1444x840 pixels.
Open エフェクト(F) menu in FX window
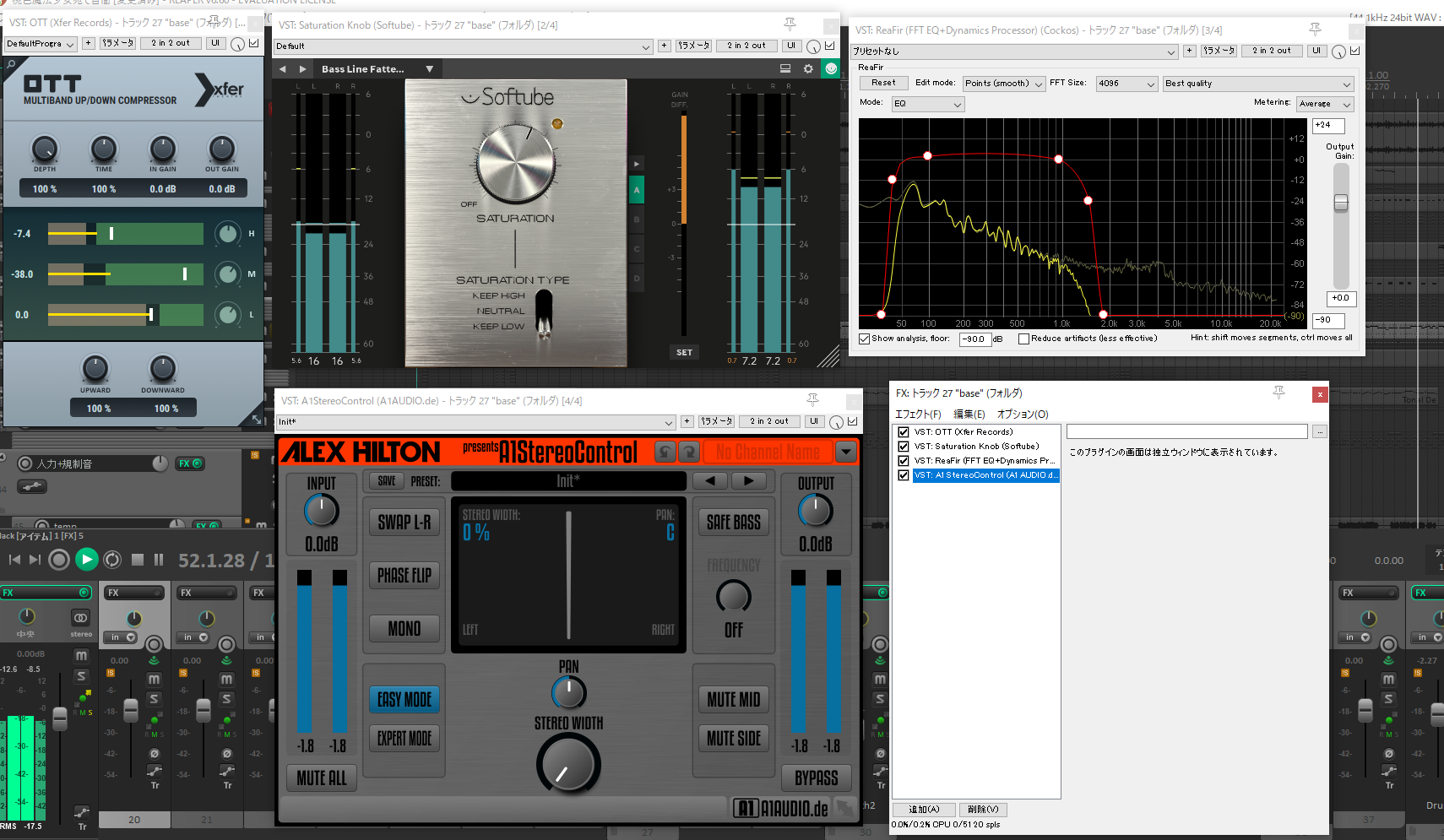point(918,415)
